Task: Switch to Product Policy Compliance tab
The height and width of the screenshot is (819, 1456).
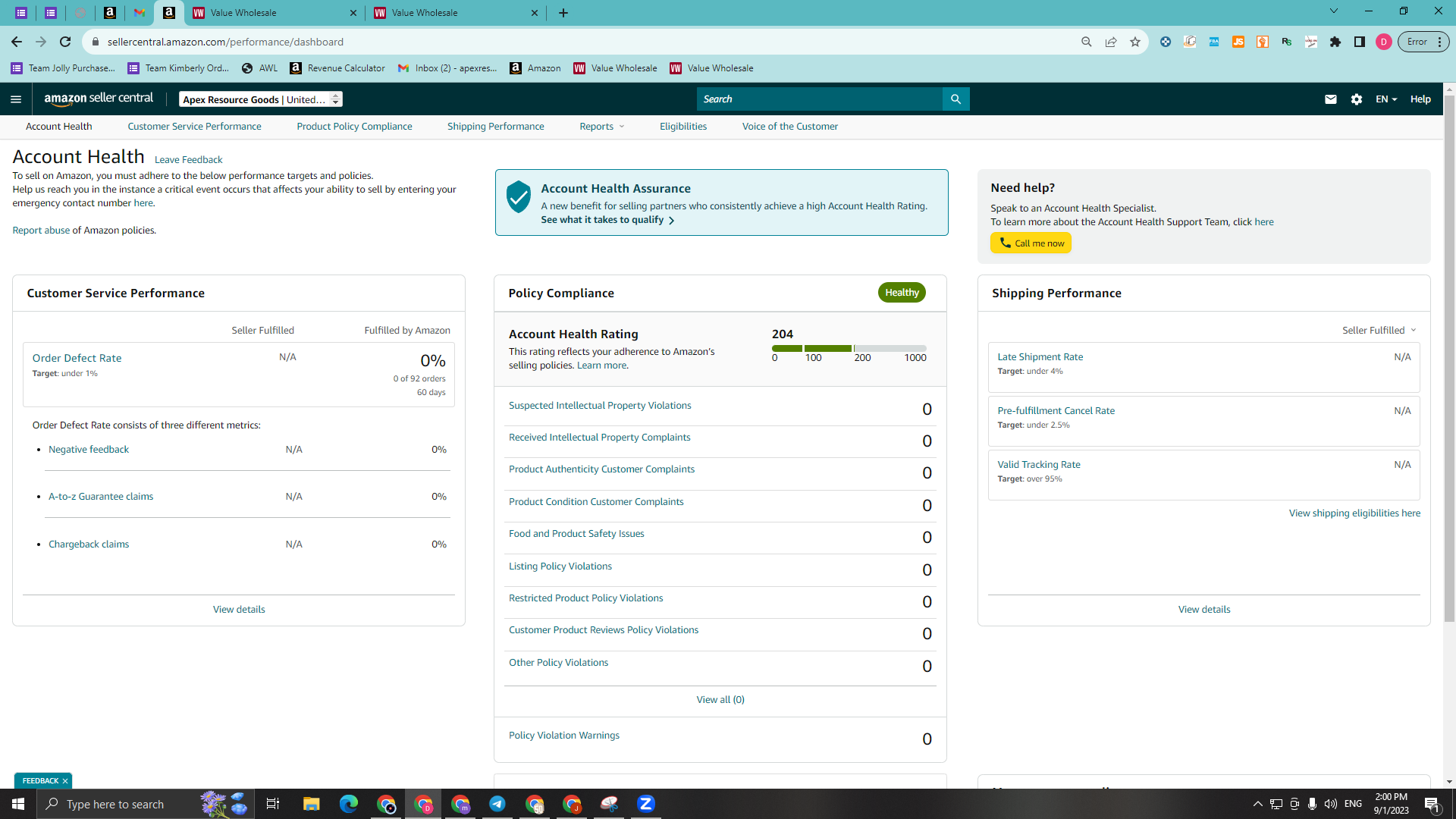Action: (354, 127)
